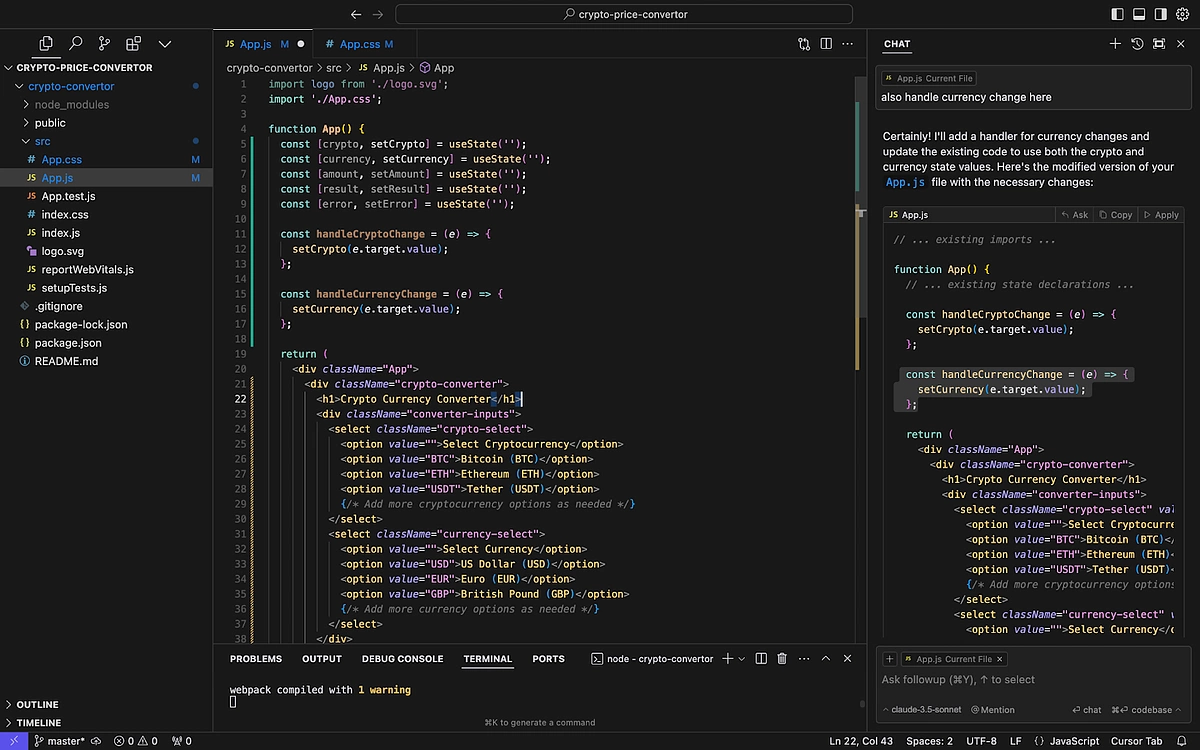
Task: Expand the public folder
Action: pyautogui.click(x=50, y=123)
